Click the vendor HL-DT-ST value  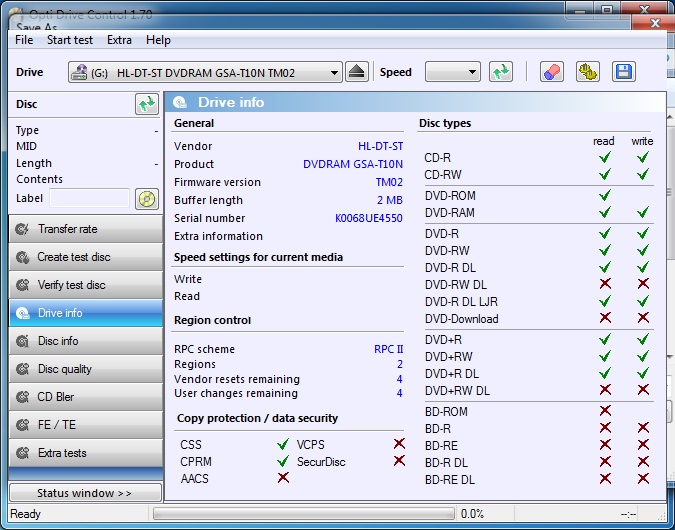[381, 146]
